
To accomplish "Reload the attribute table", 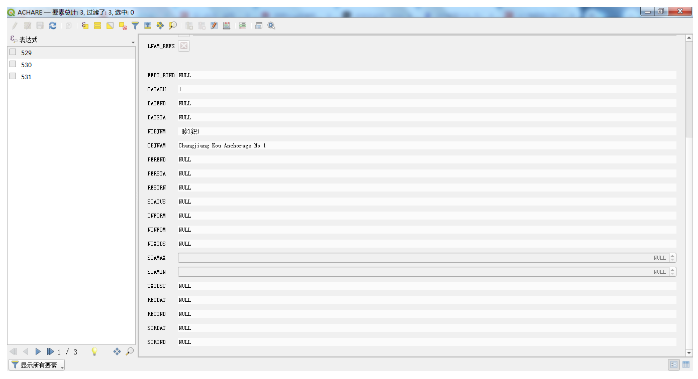I will (53, 26).
